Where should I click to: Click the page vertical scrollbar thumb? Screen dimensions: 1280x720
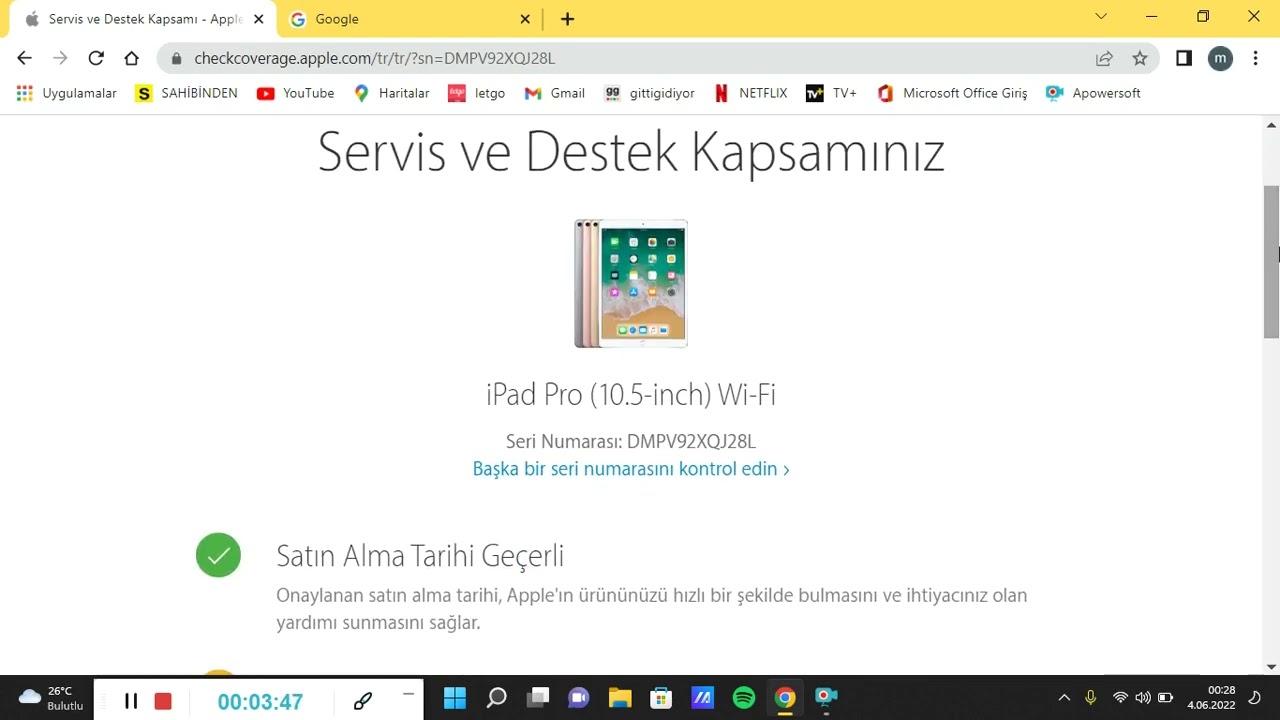(x=1271, y=262)
